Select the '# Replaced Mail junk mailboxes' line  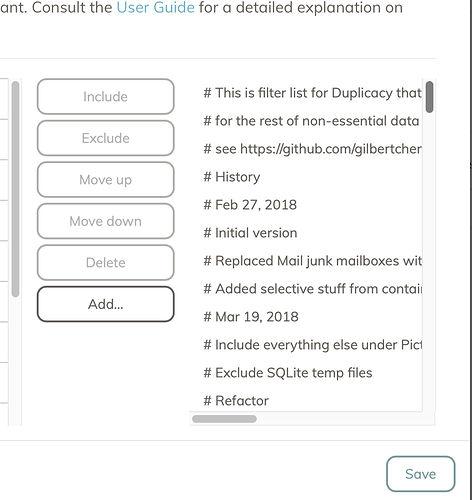click(x=313, y=261)
